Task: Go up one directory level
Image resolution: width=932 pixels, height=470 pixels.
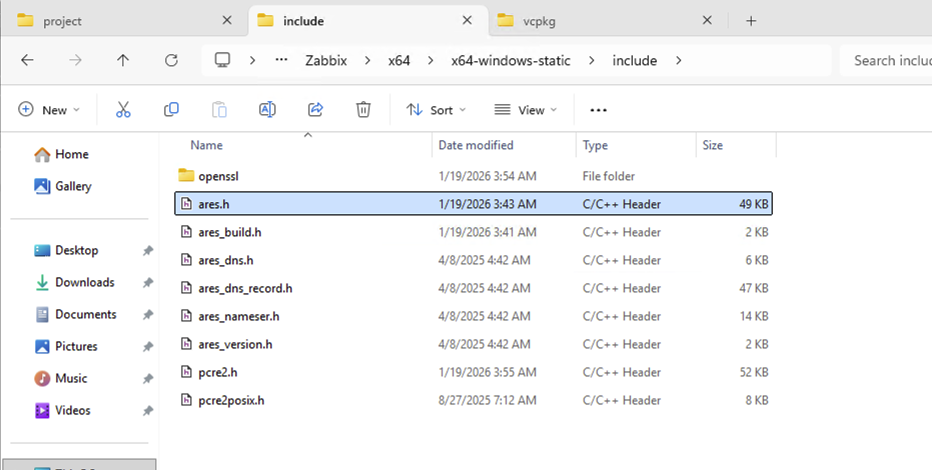Action: [x=123, y=60]
